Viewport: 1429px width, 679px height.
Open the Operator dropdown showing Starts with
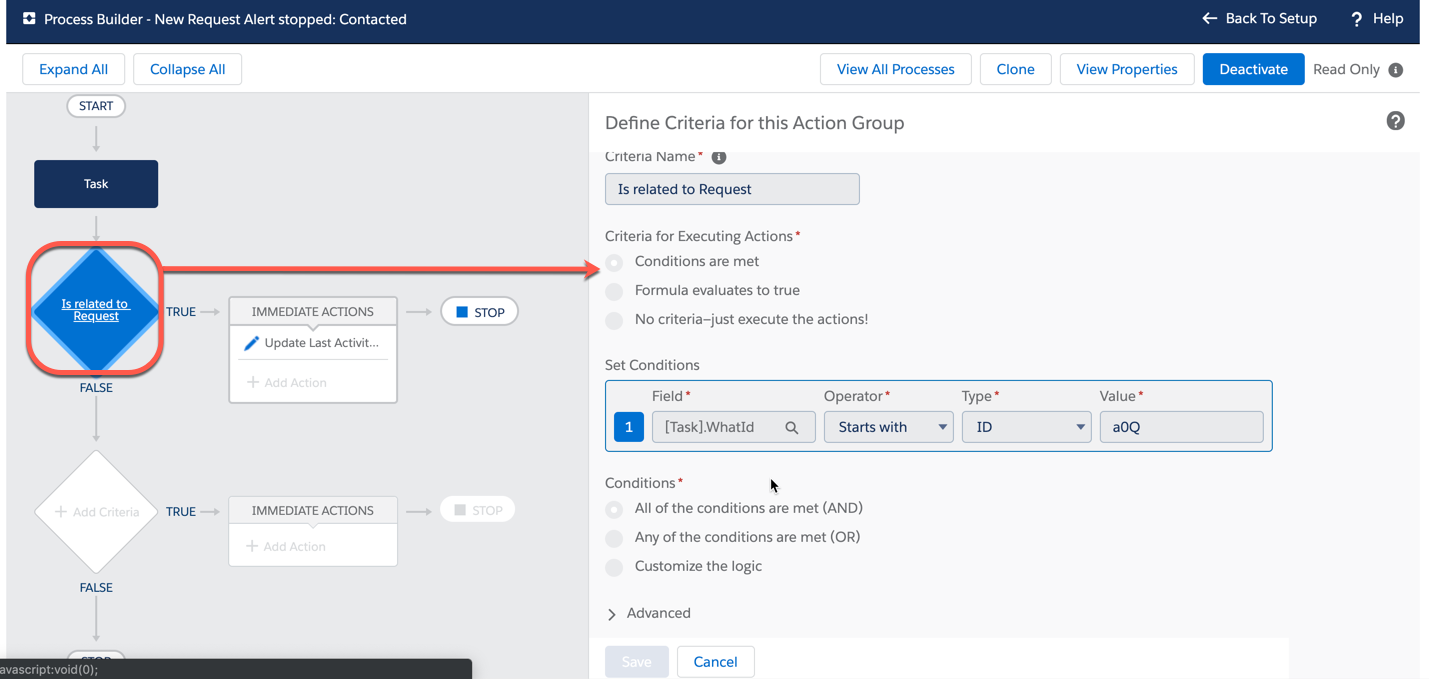pyautogui.click(x=886, y=427)
